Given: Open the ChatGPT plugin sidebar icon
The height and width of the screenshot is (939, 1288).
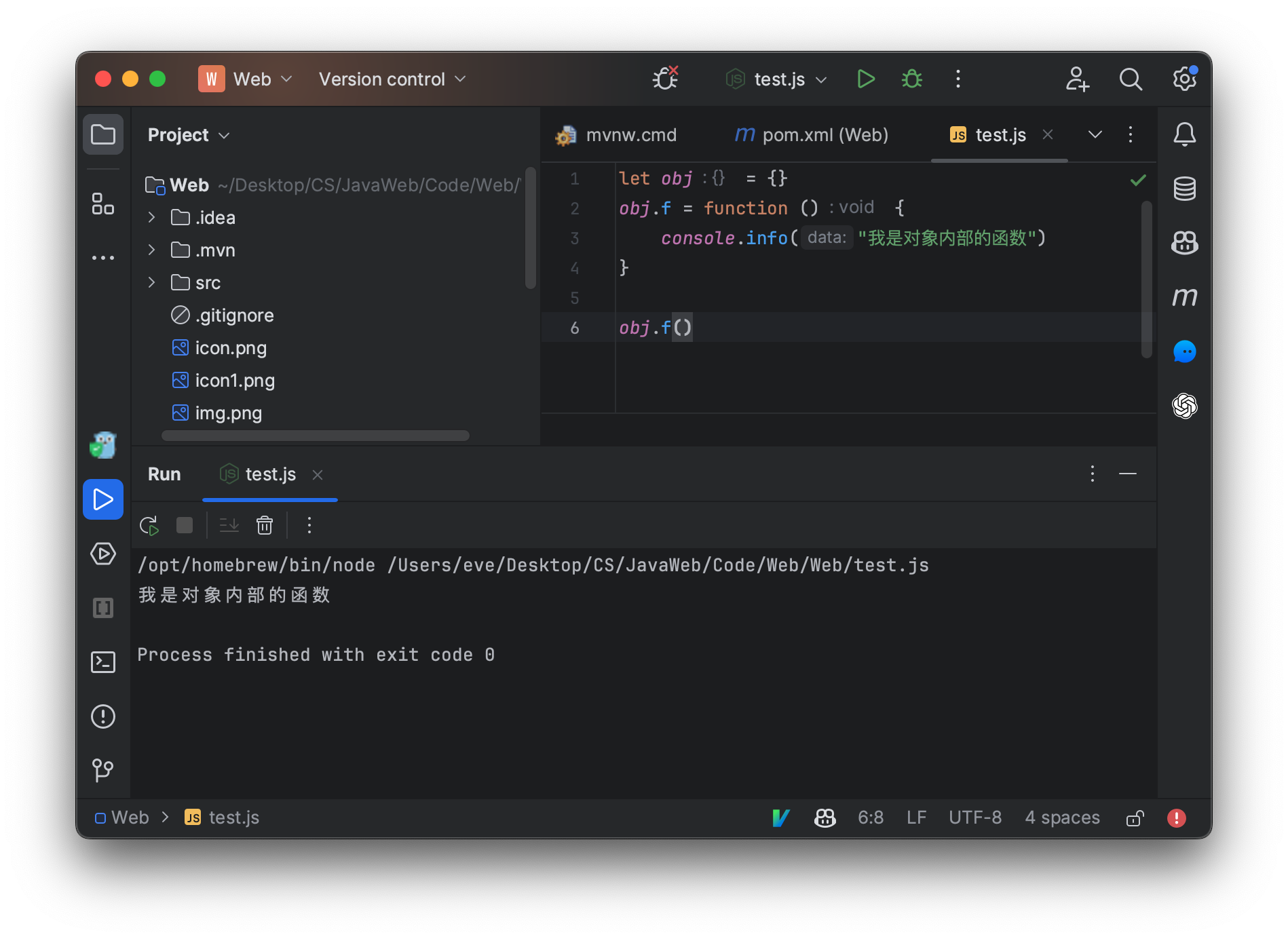Looking at the screenshot, I should [1185, 406].
